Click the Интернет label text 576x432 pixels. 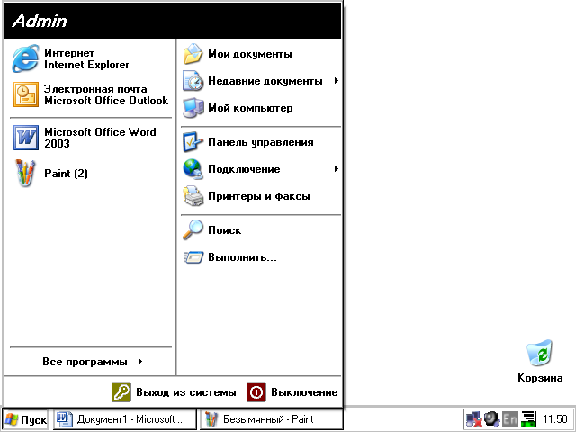click(69, 53)
